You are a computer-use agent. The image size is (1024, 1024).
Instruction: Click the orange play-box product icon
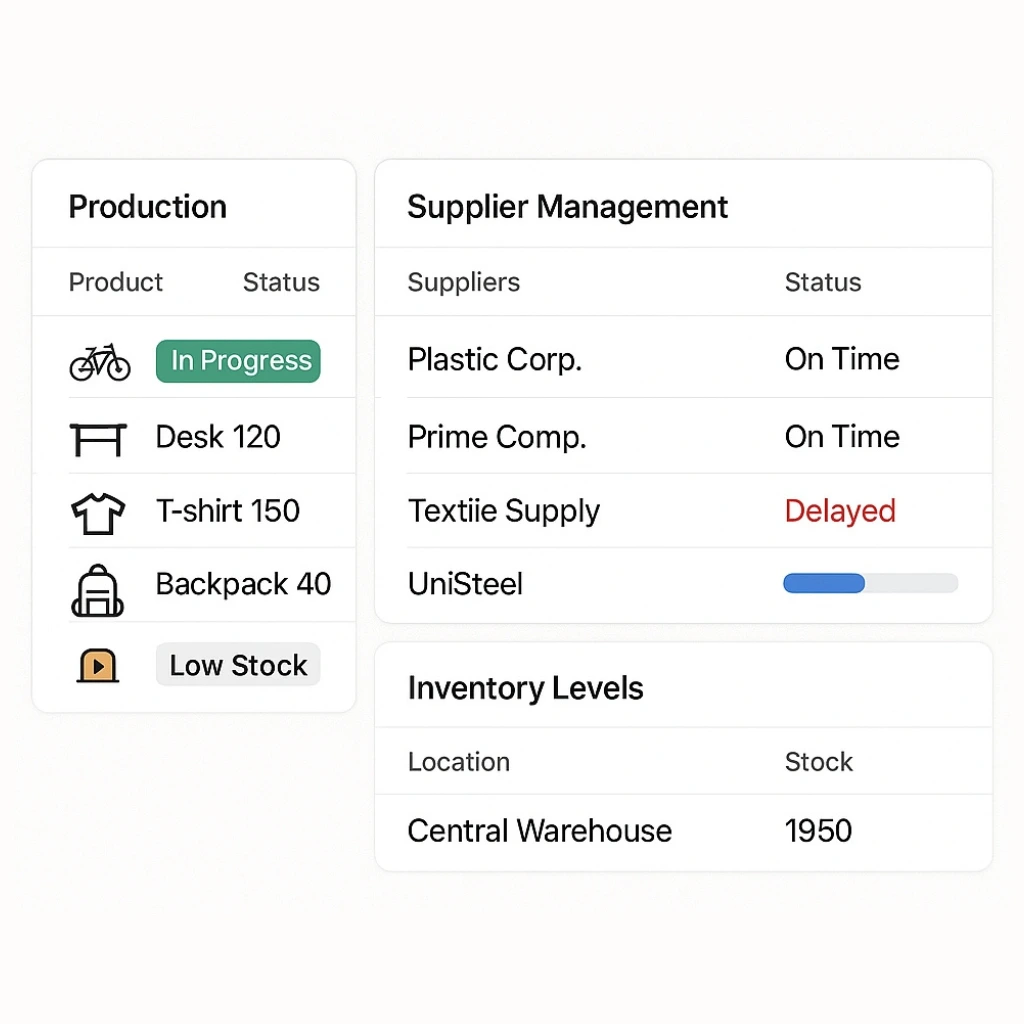98,666
